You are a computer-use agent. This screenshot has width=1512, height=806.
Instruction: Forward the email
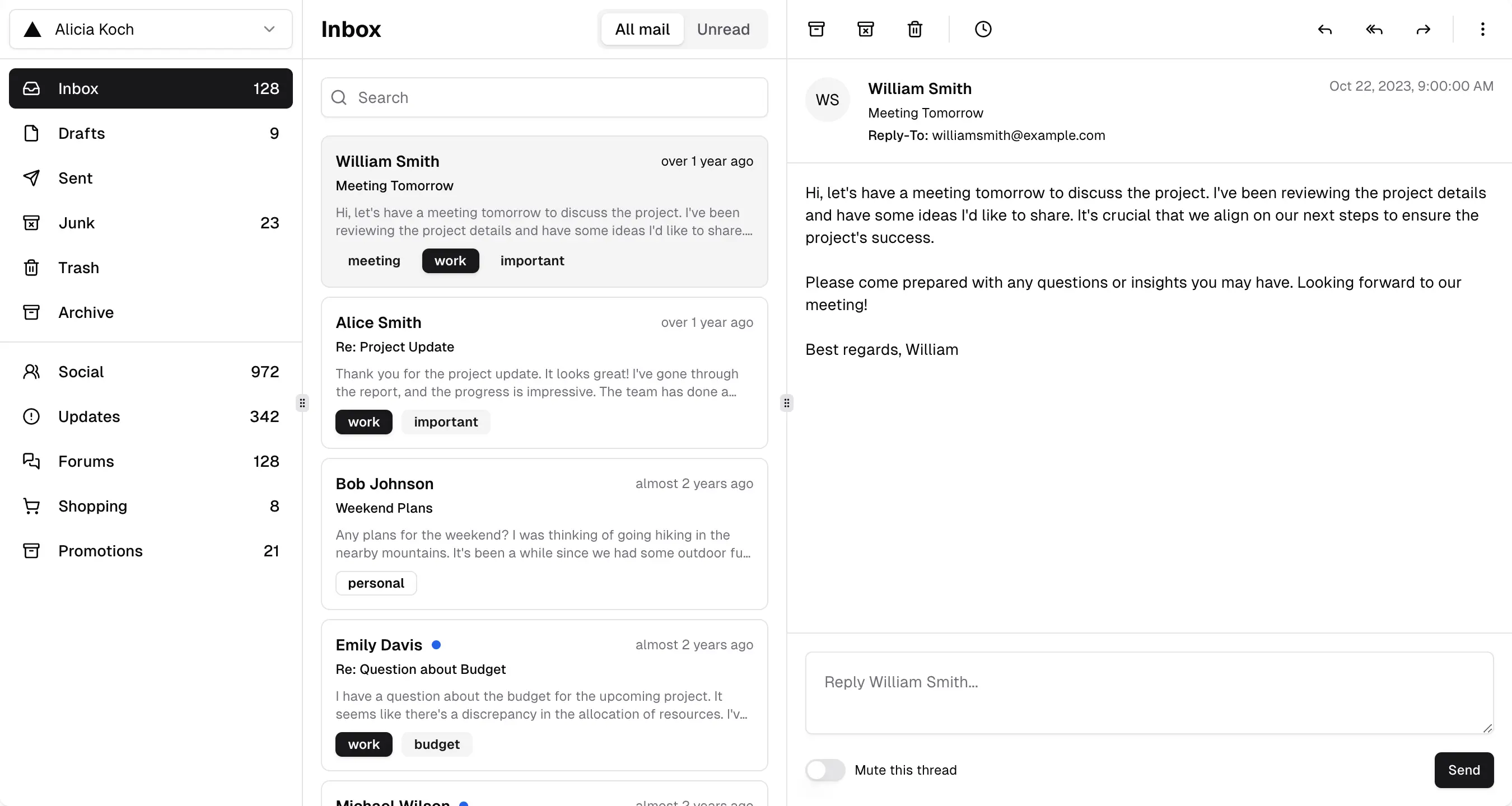click(1423, 30)
